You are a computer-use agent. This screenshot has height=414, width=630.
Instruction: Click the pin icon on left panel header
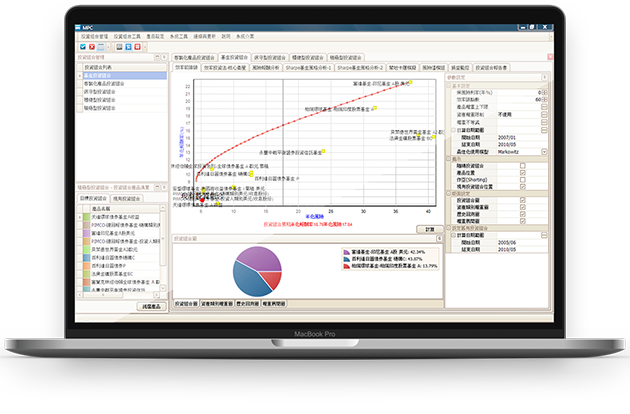pyautogui.click(x=158, y=59)
